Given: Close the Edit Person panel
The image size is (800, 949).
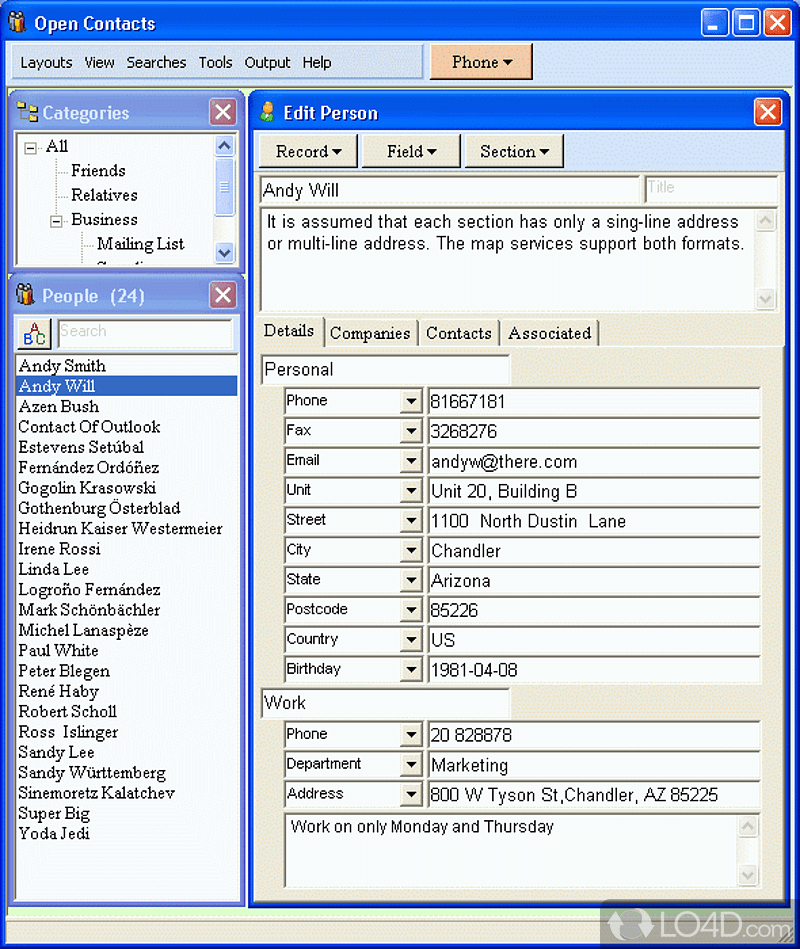Looking at the screenshot, I should (767, 112).
